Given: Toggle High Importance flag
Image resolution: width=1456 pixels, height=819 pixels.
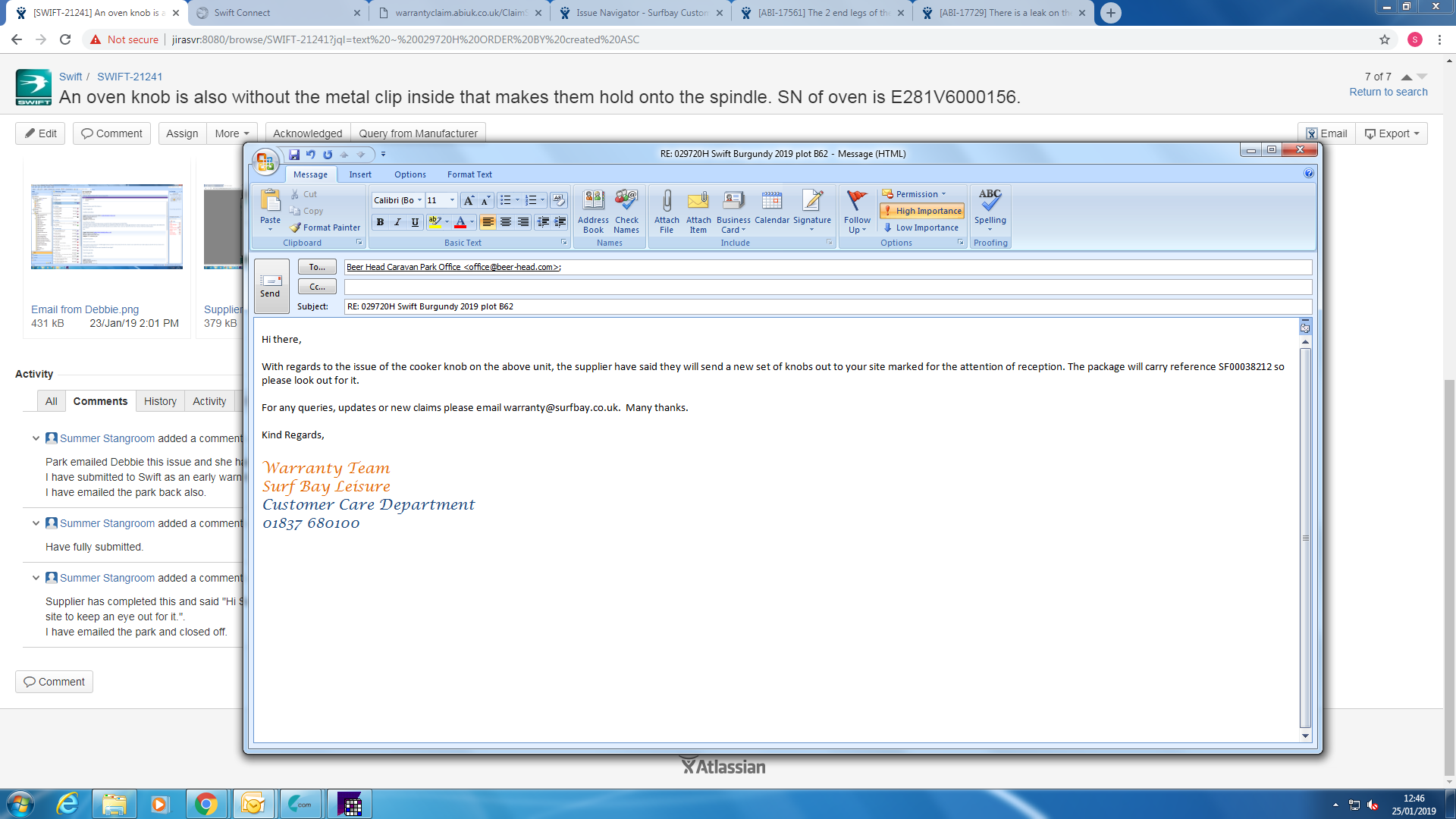Looking at the screenshot, I should (922, 211).
